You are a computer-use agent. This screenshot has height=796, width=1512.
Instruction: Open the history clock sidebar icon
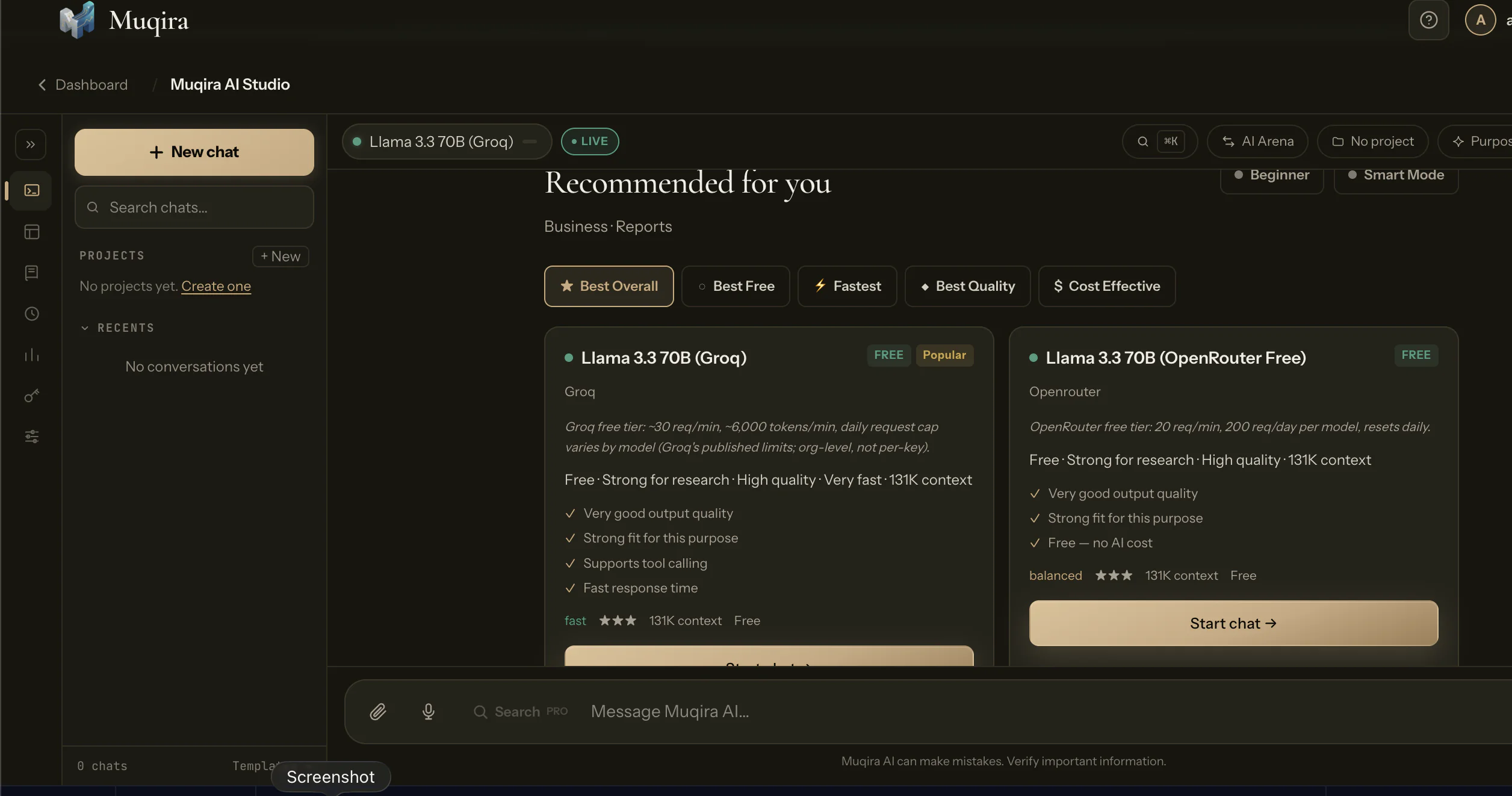click(31, 314)
